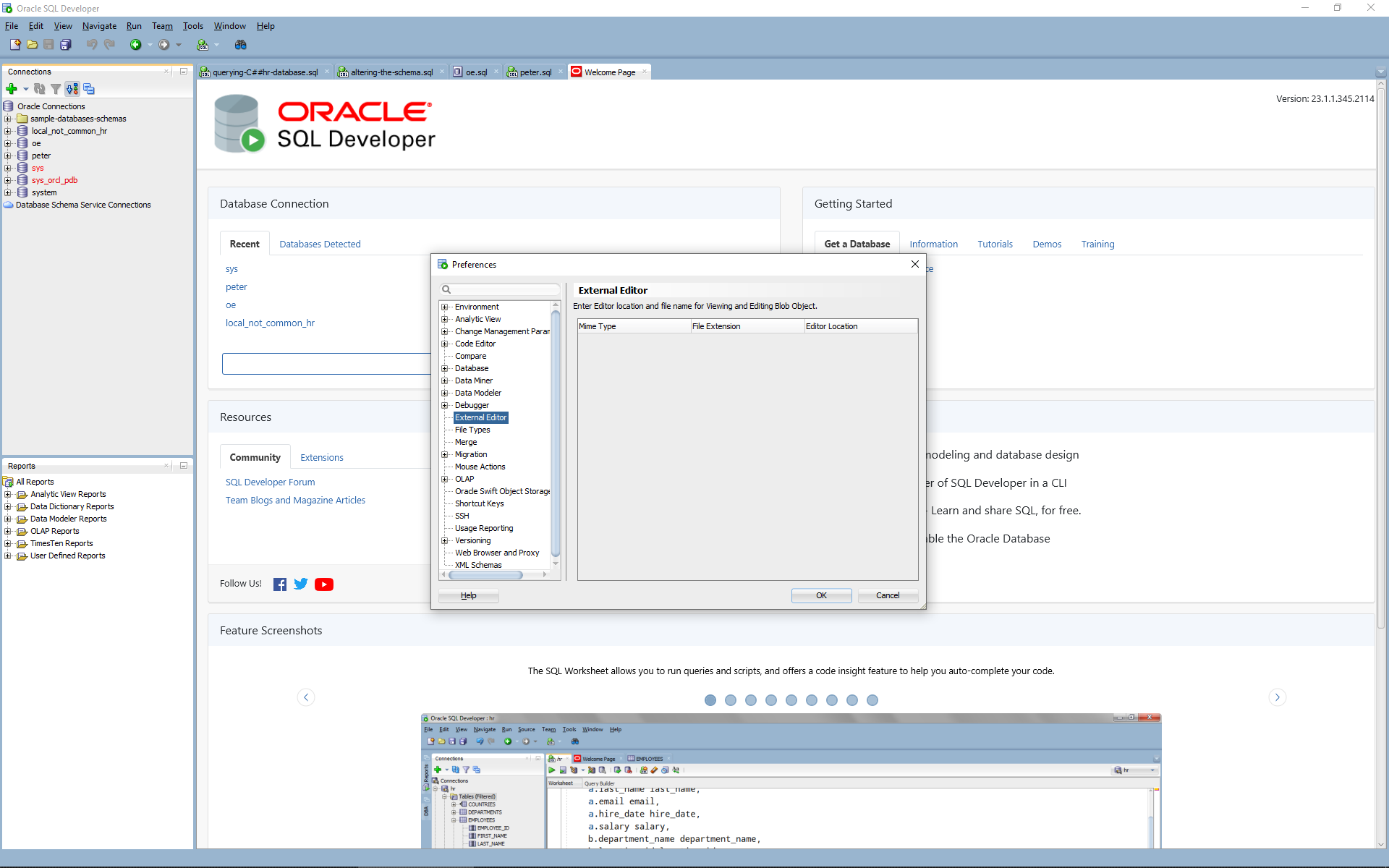Open the SQL Worksheet dropdown arrow
The image size is (1389, 868).
217,45
